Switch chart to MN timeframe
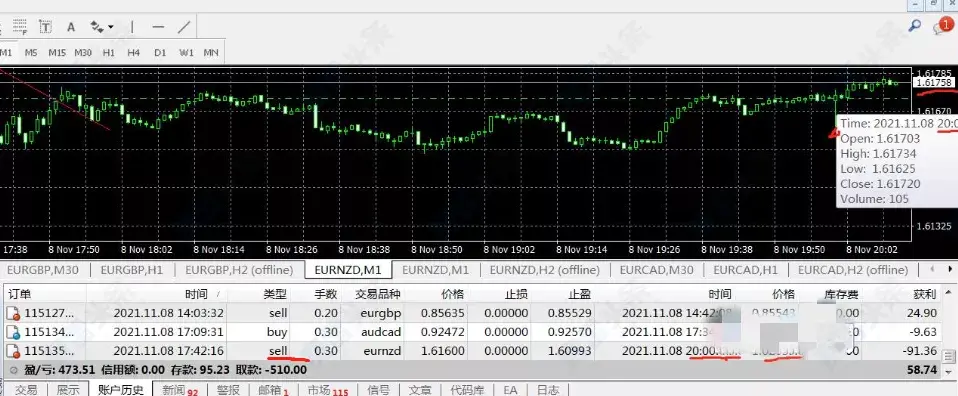 click(x=211, y=53)
